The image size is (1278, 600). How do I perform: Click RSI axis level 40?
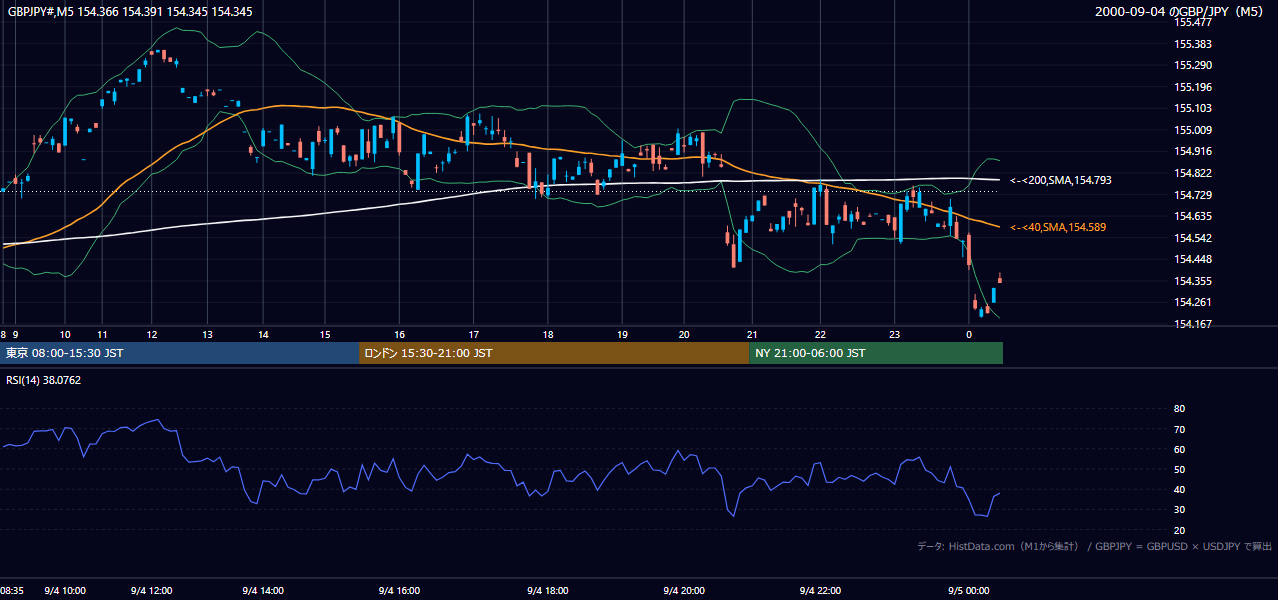pyautogui.click(x=1179, y=489)
